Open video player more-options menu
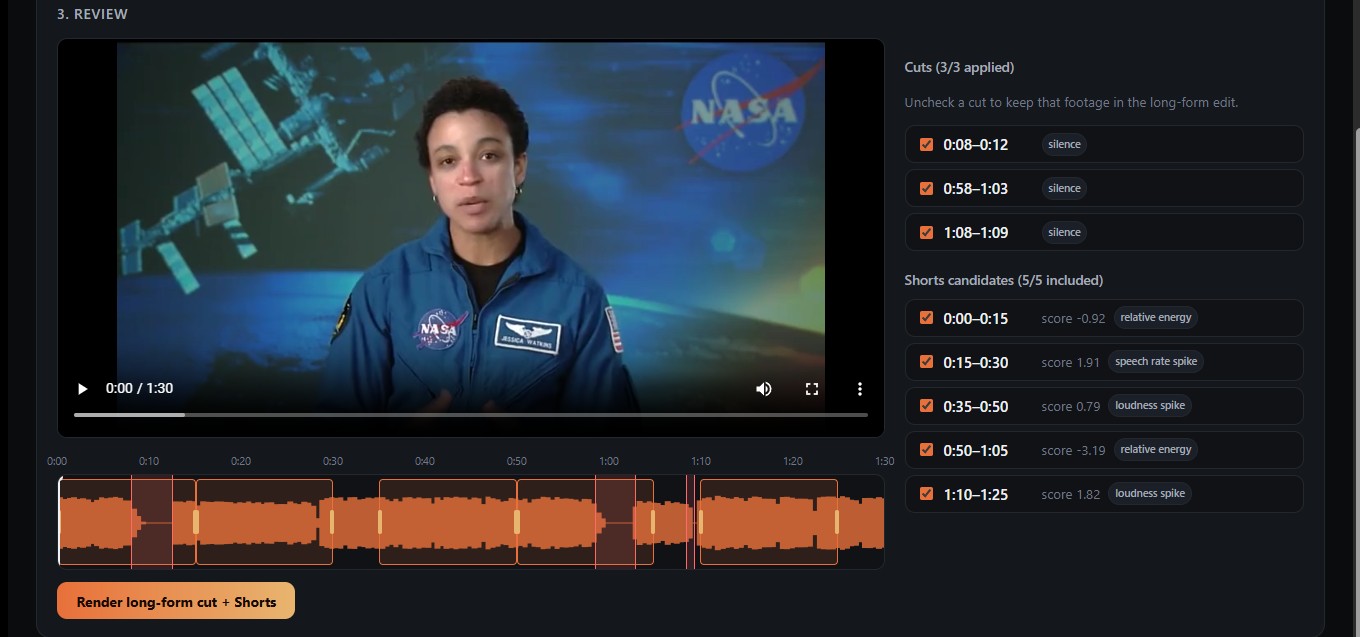The width and height of the screenshot is (1360, 637). pos(859,389)
